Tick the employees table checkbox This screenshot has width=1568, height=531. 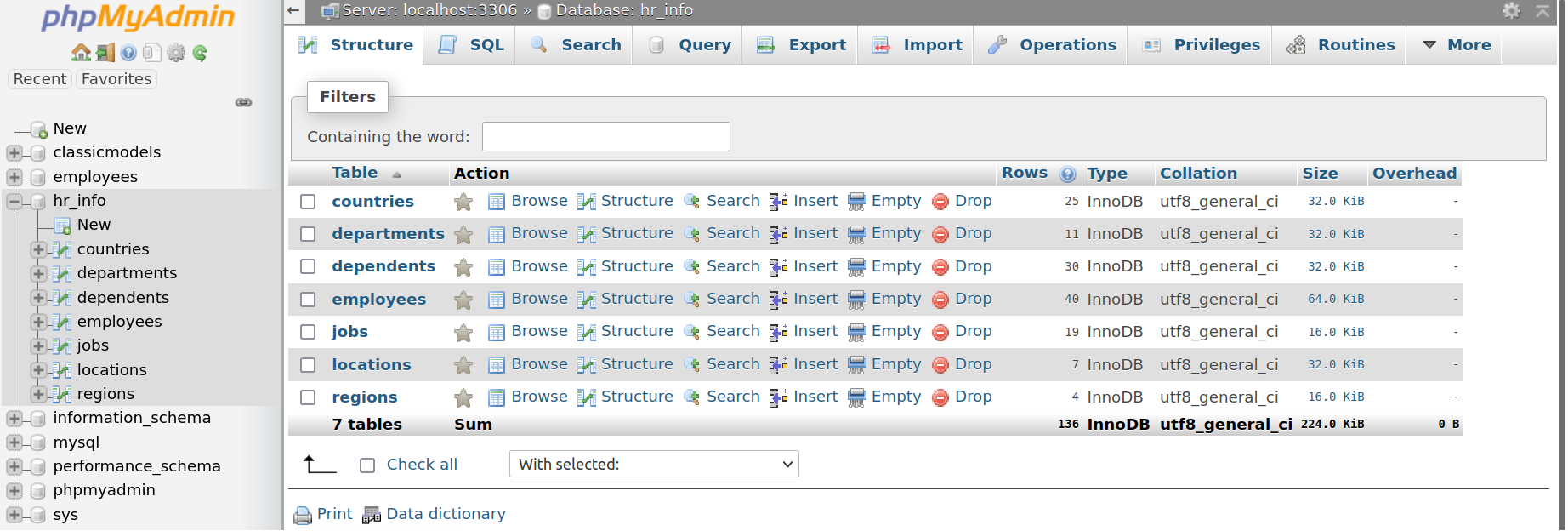point(308,300)
